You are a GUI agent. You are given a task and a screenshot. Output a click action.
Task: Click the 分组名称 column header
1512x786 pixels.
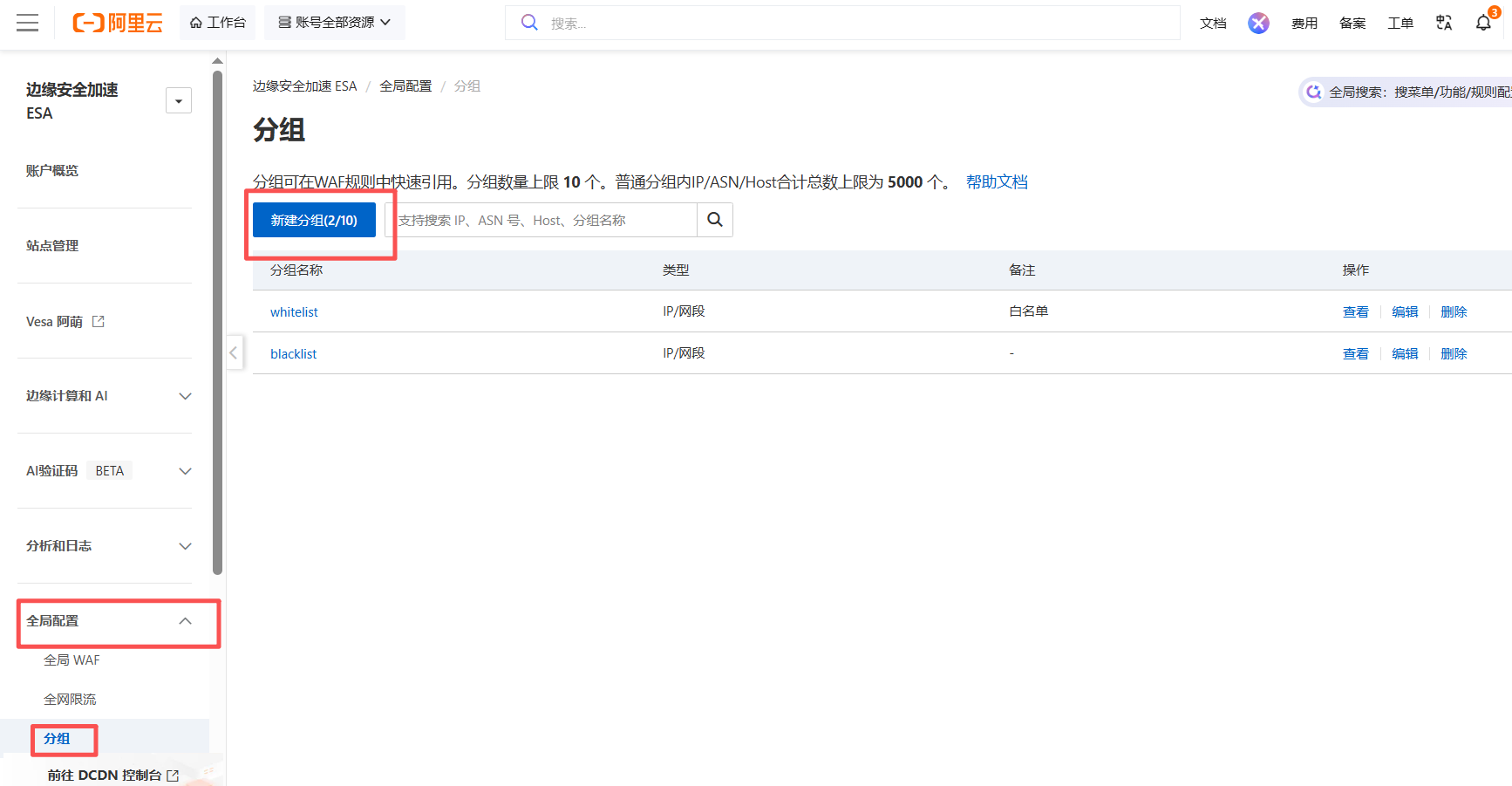click(296, 270)
